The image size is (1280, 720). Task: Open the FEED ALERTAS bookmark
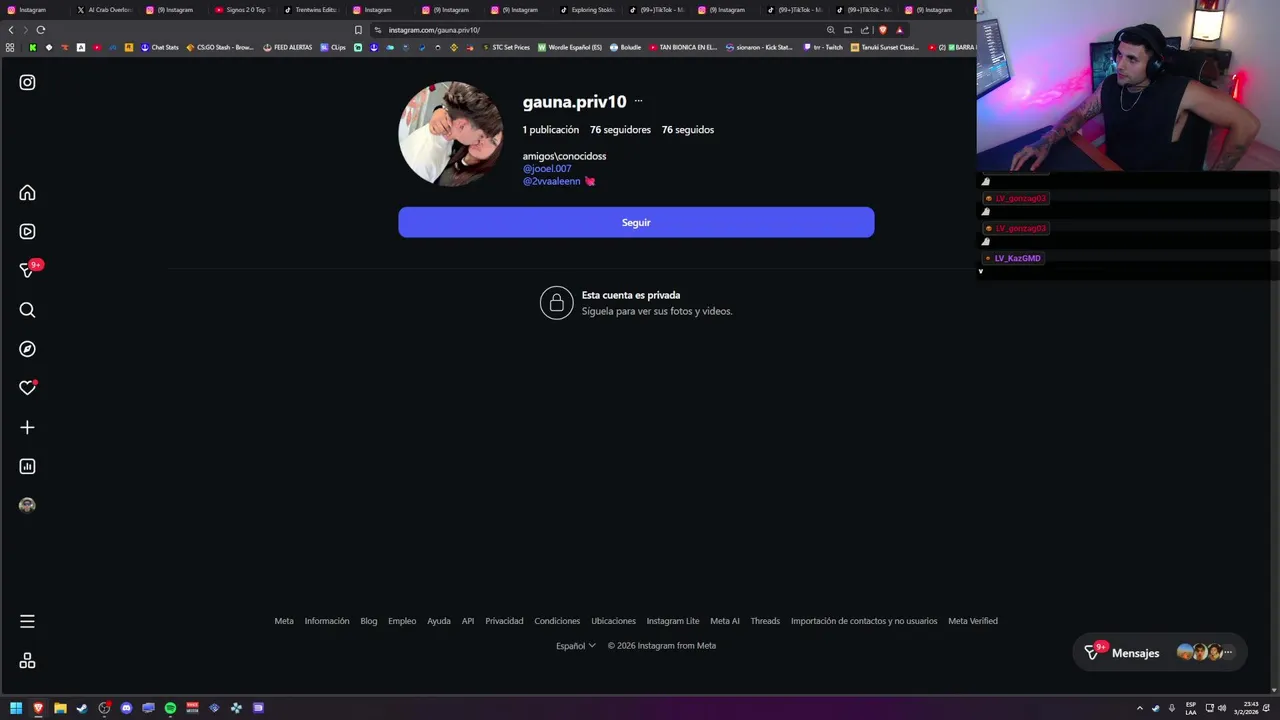pos(288,47)
